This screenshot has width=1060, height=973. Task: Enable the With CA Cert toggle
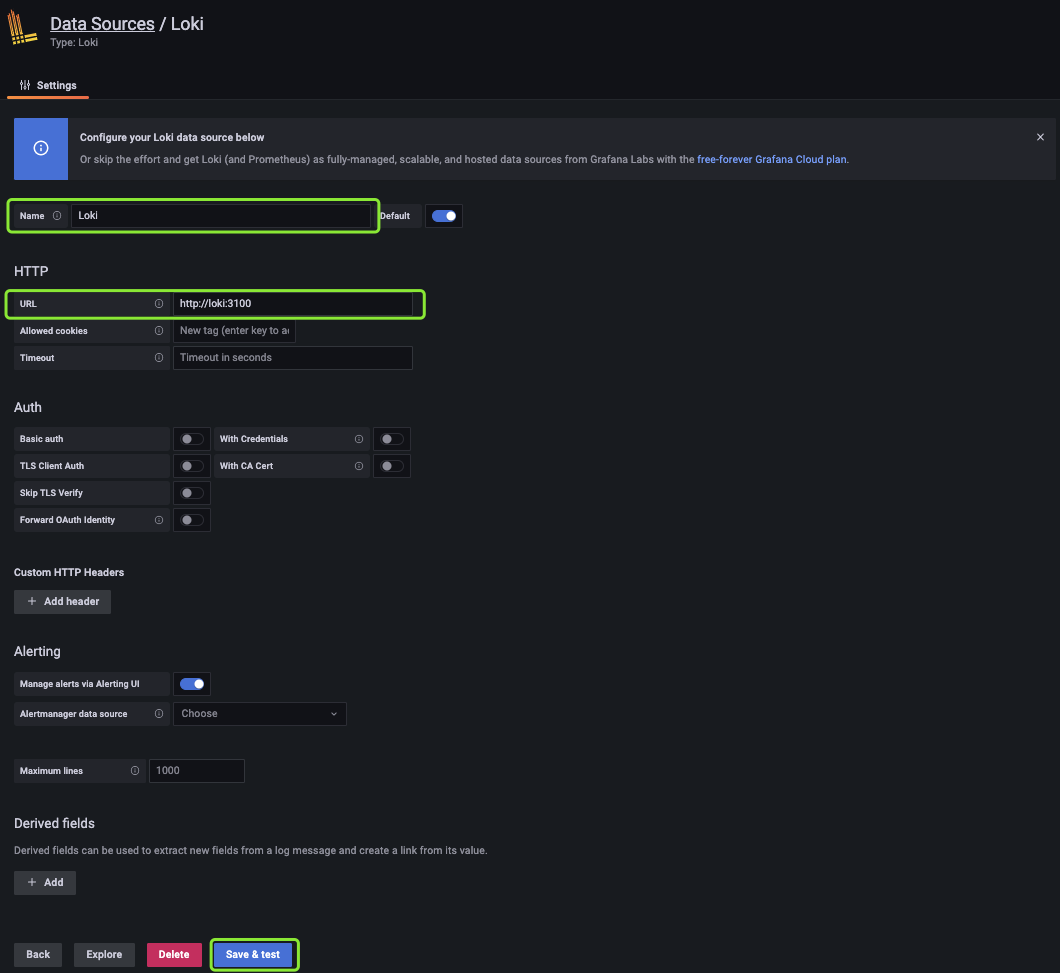[x=391, y=466]
